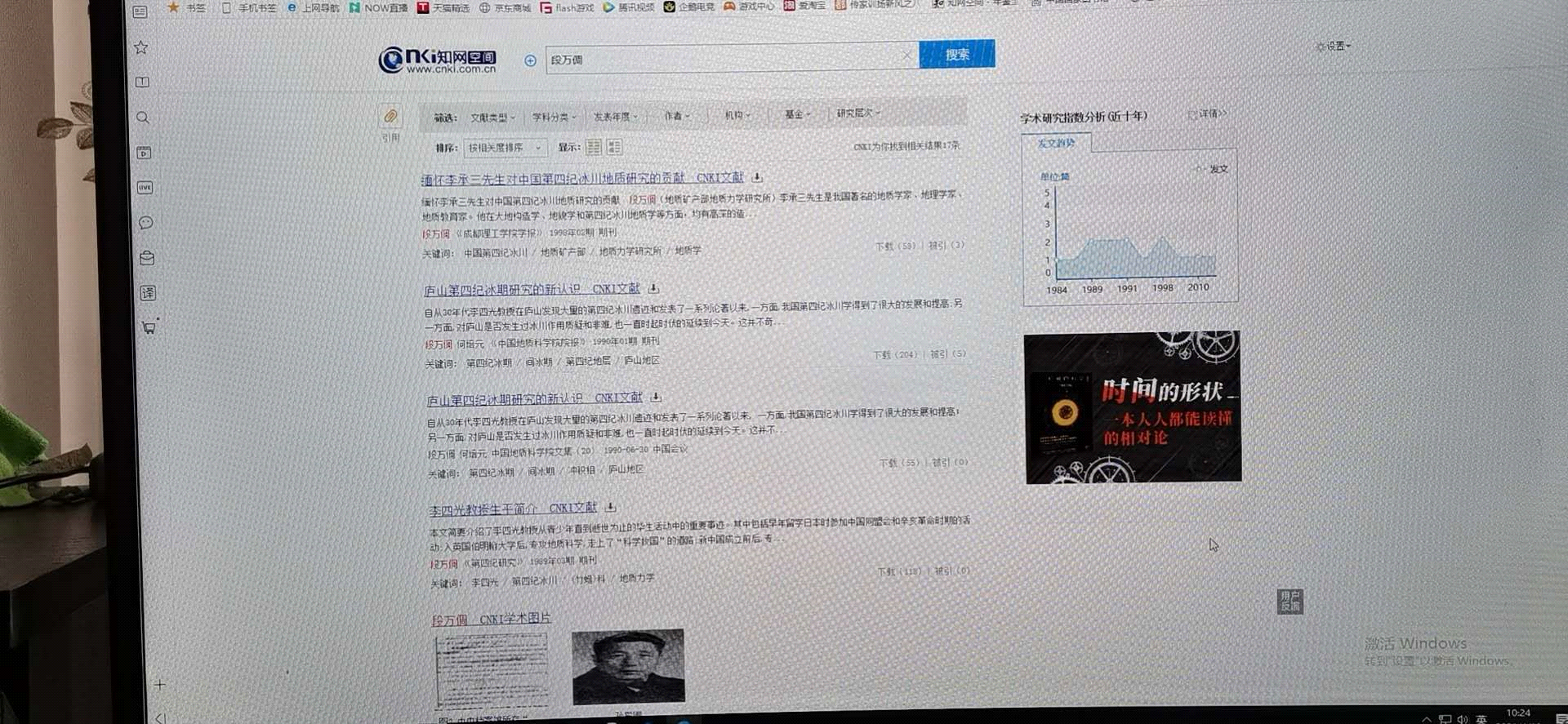Open the 天猫精选 bookmark
1568x724 pixels.
point(443,7)
